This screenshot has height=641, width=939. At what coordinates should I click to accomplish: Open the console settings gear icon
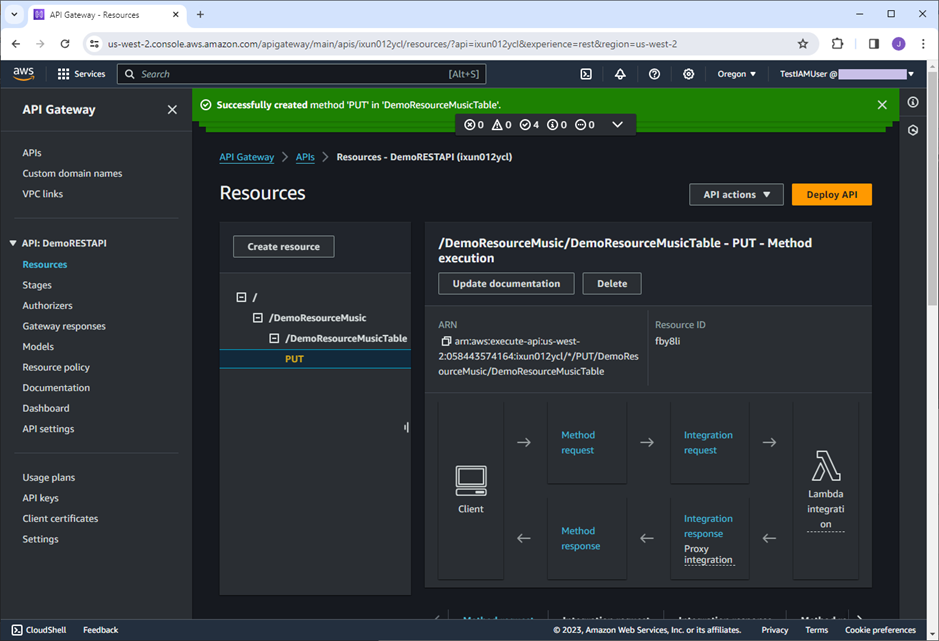point(689,74)
